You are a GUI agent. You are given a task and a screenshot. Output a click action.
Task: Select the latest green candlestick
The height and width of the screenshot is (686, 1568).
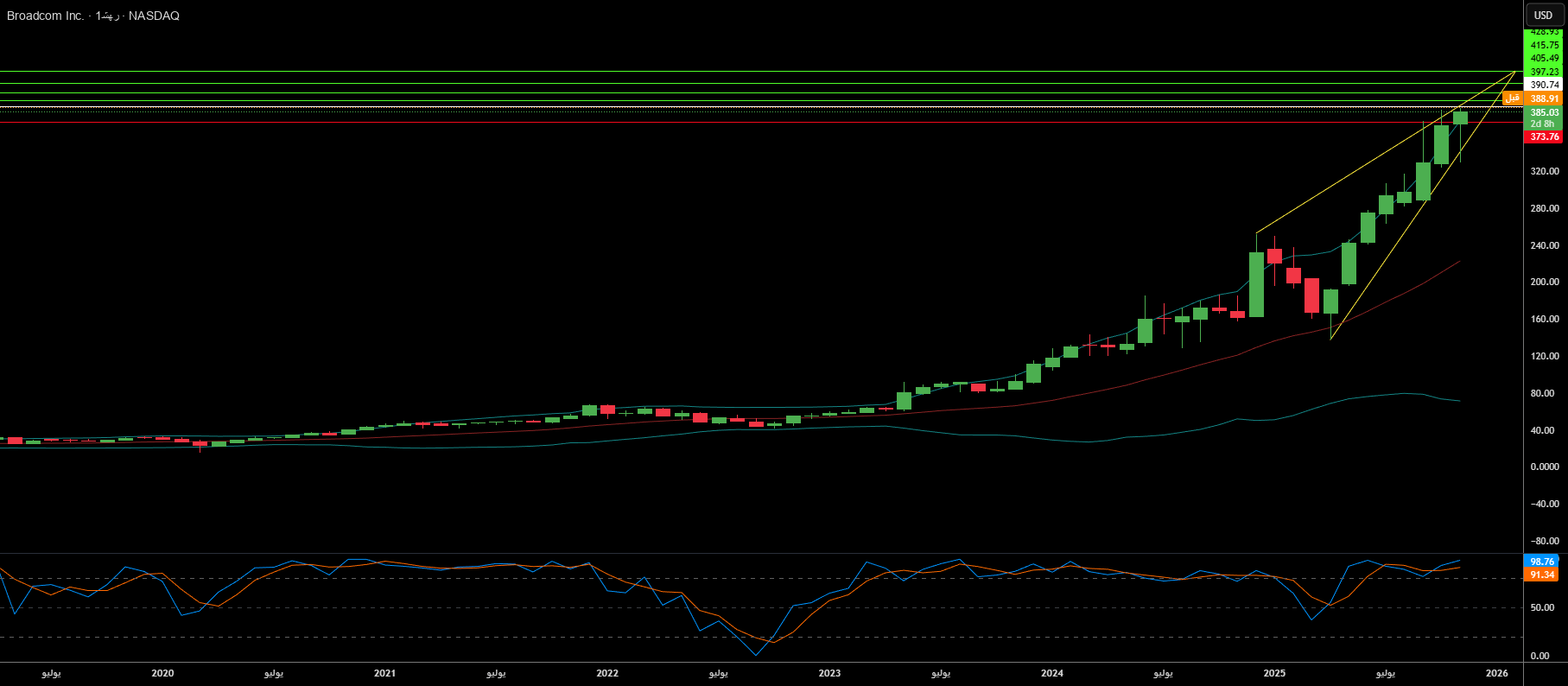(x=1460, y=118)
